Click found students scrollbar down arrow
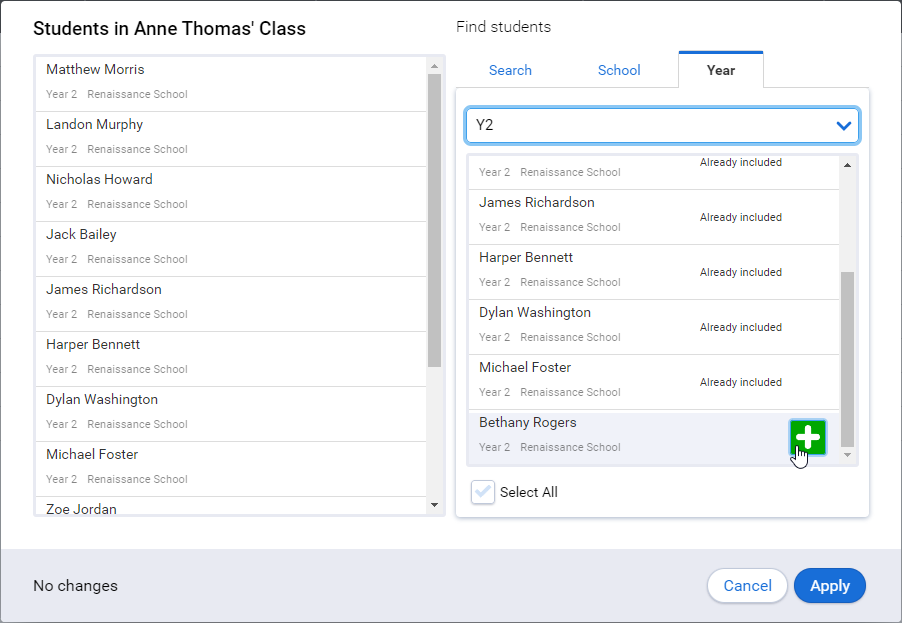Screen dimensions: 902x623 tap(847, 455)
